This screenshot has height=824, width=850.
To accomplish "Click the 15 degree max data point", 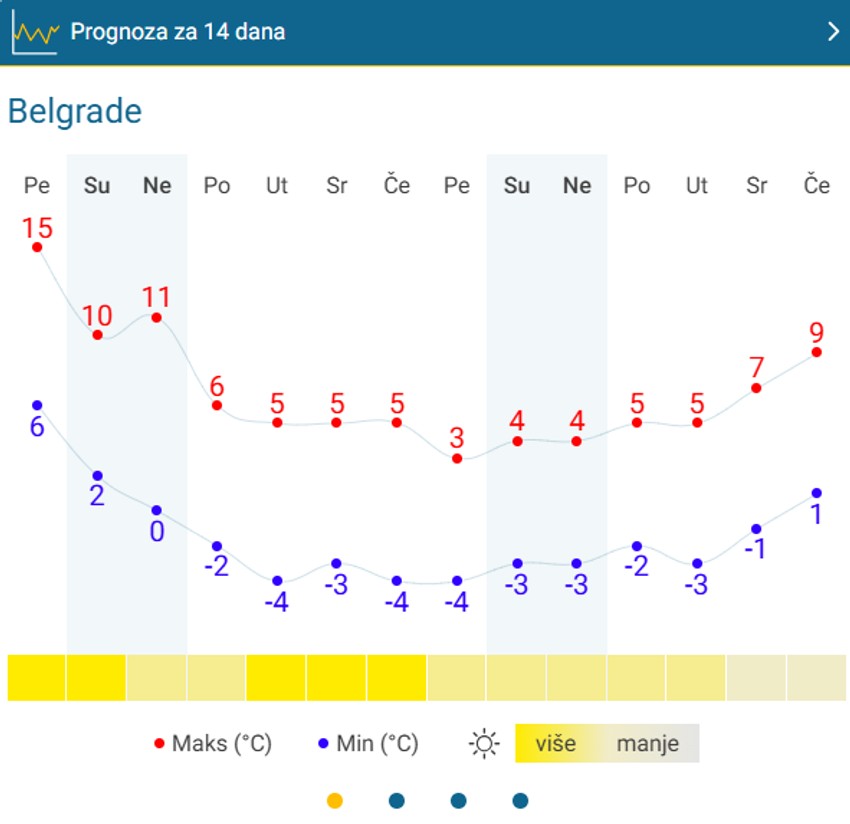I will (37, 247).
